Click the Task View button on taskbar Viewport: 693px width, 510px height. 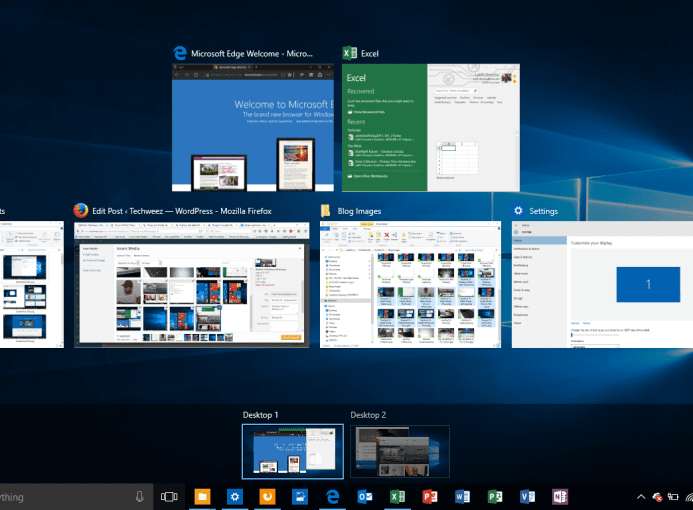point(169,497)
